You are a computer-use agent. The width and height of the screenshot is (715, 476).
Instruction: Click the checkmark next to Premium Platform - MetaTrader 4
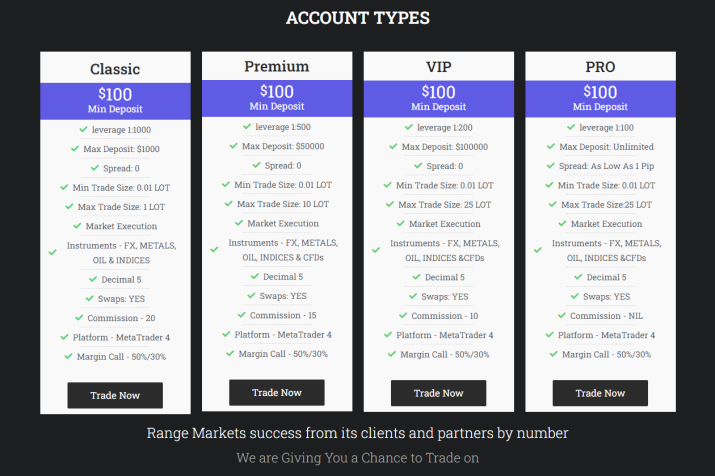[x=226, y=334]
